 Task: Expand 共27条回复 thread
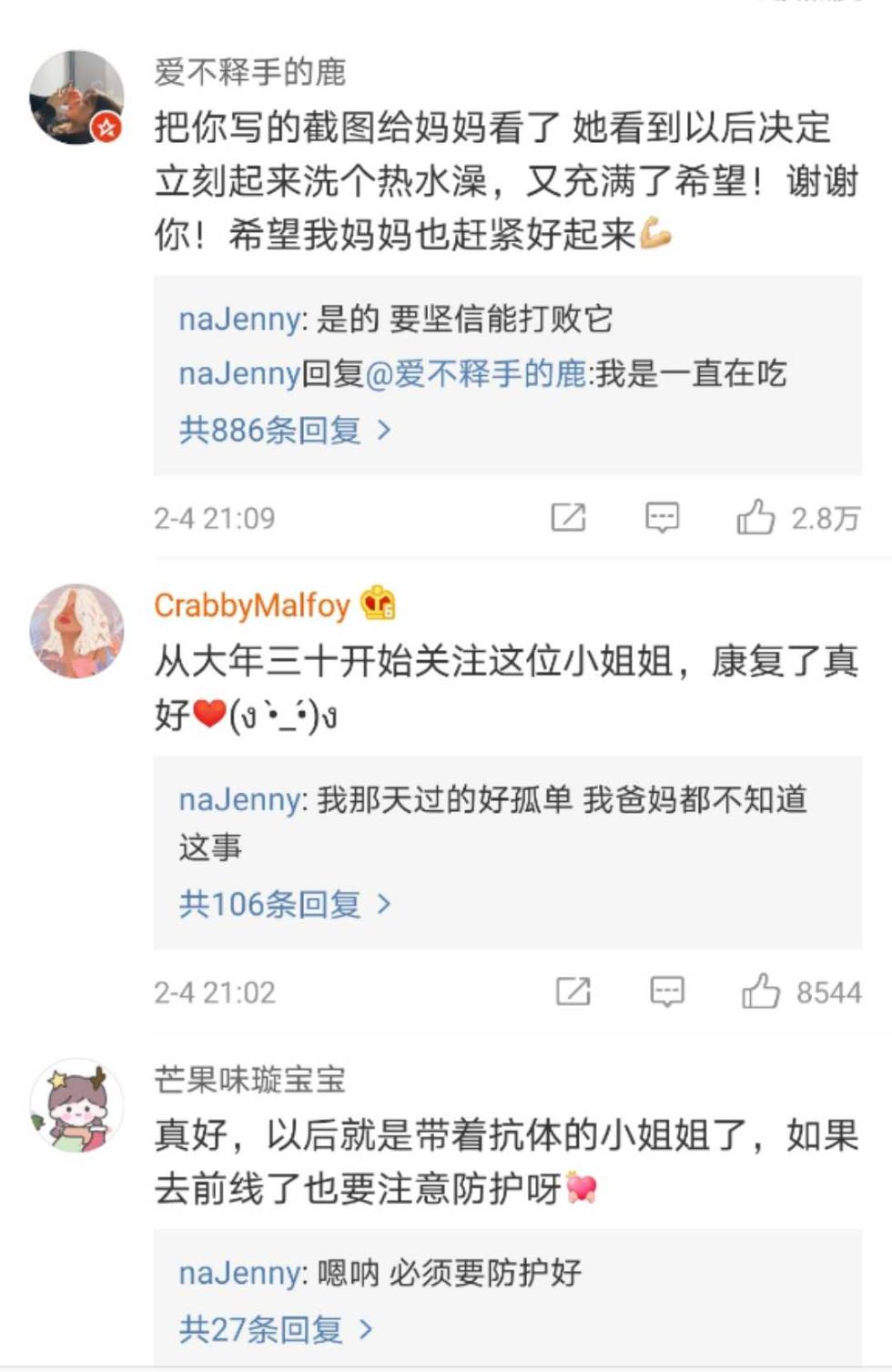point(276,1329)
